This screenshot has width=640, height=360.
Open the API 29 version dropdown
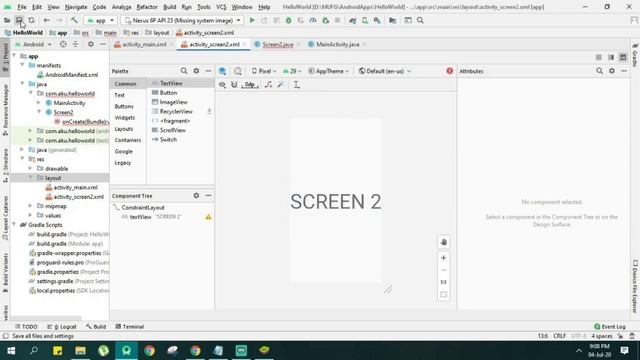pos(292,71)
